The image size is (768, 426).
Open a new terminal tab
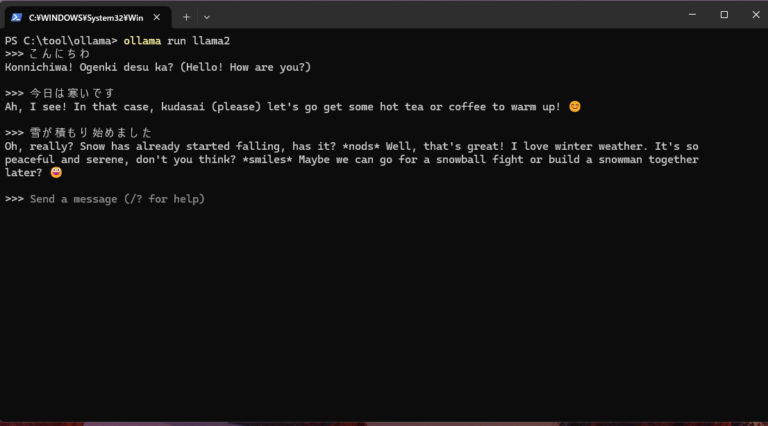pos(186,16)
